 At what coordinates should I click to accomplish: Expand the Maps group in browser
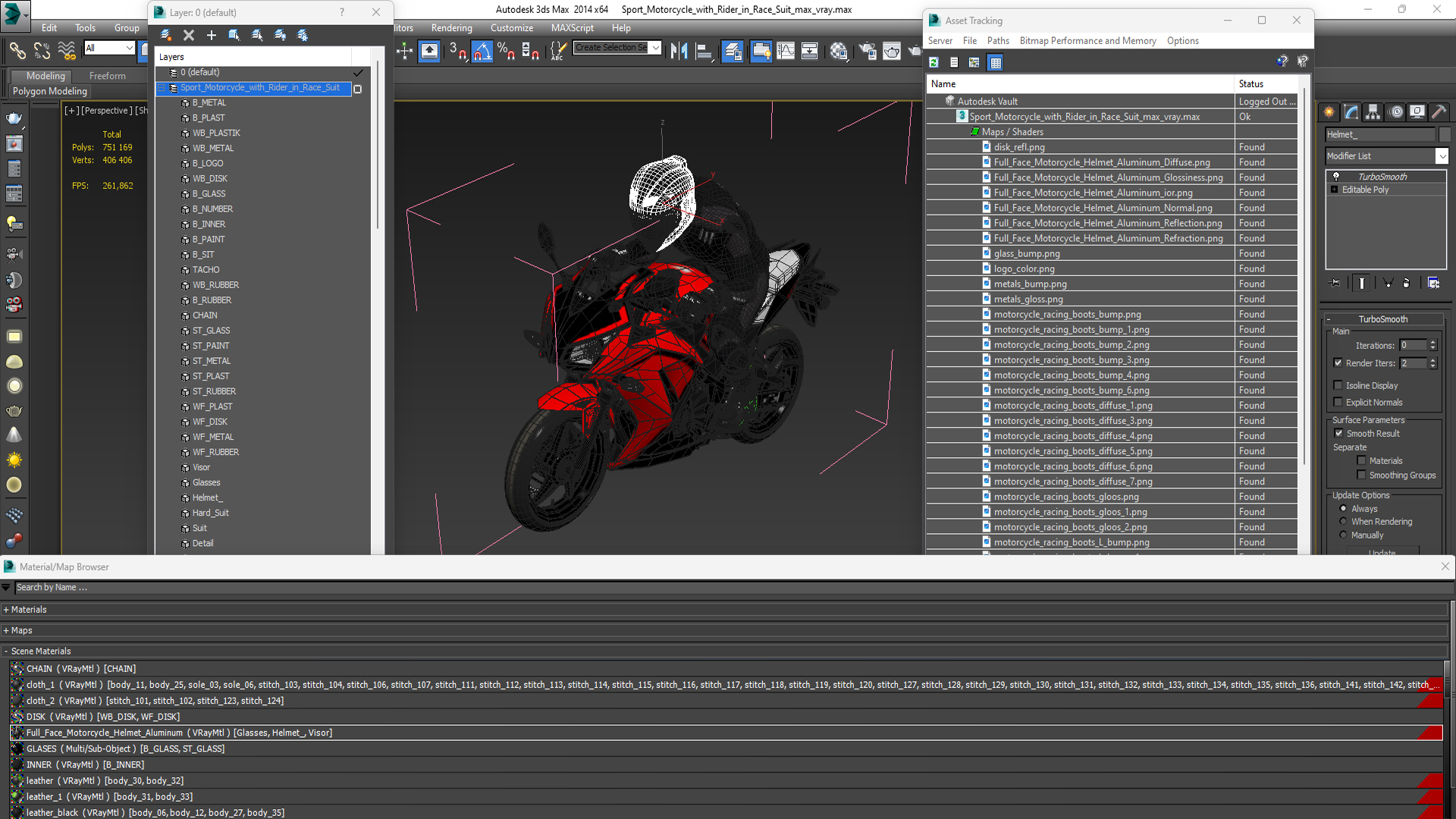point(6,630)
